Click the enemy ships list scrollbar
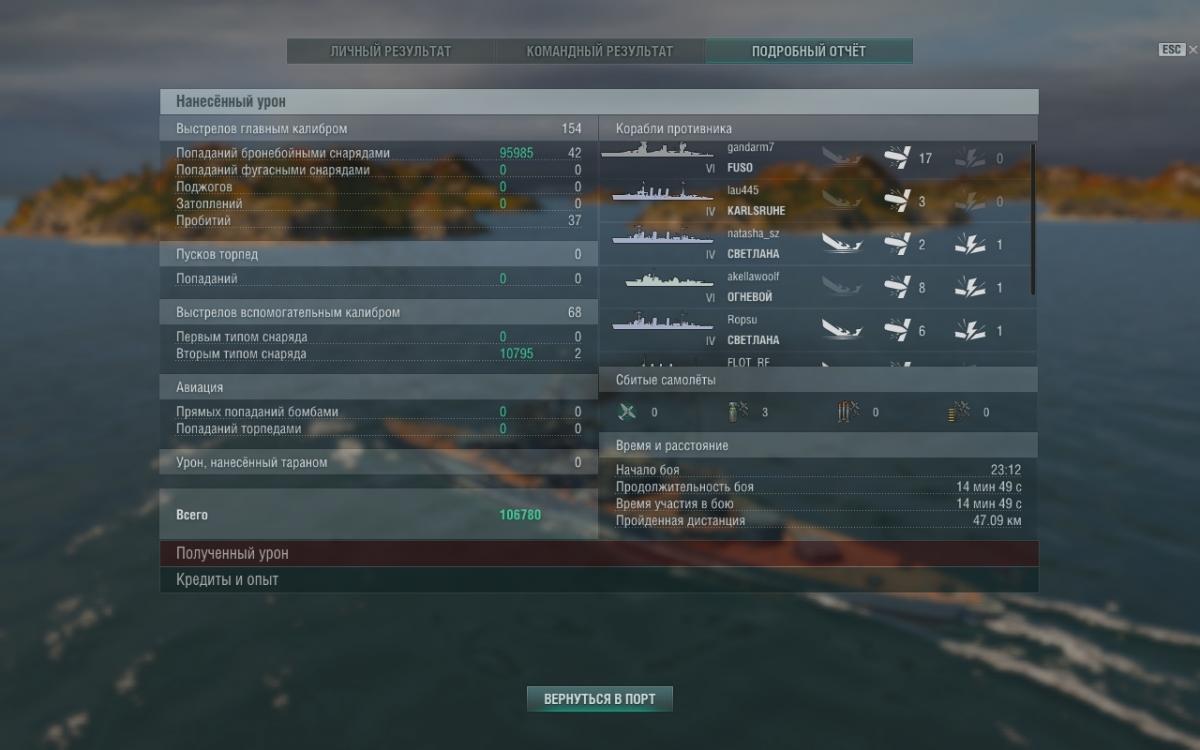Viewport: 1200px width, 750px height. click(1033, 219)
